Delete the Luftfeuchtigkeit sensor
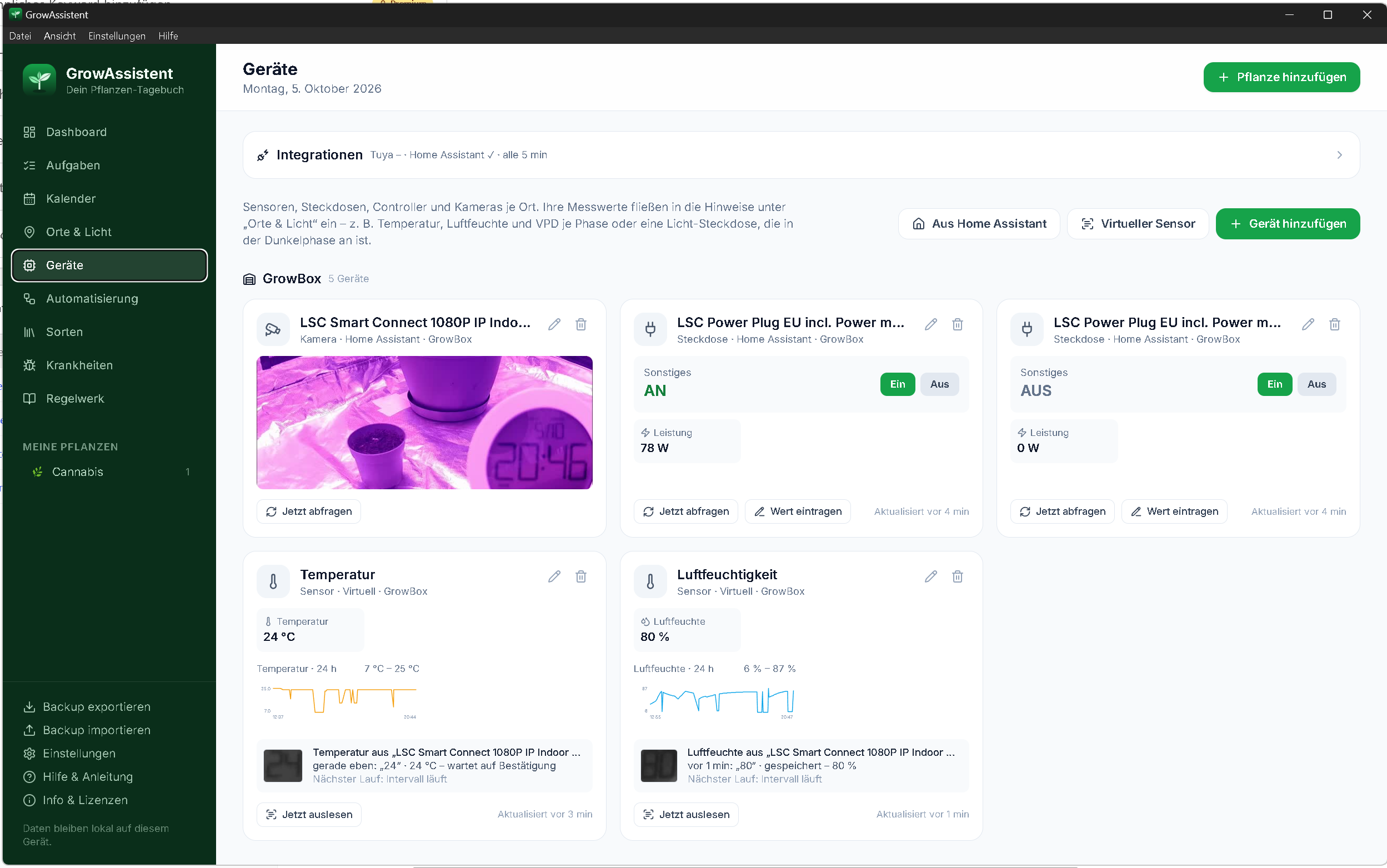This screenshot has height=868, width=1387. point(958,576)
